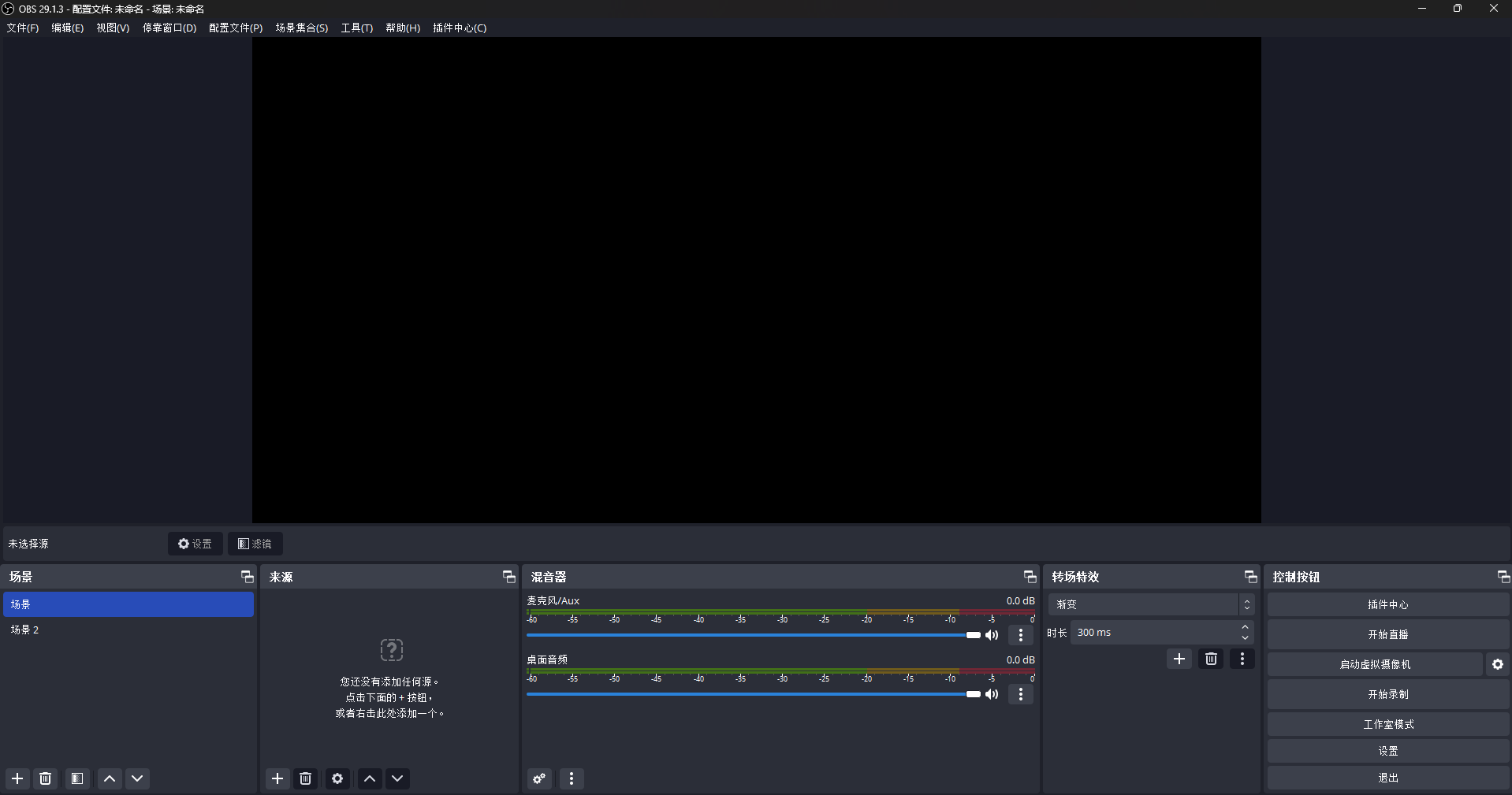Viewport: 1512px width, 795px height.
Task: Mute the 桌面音频 audio channel
Action: 992,694
